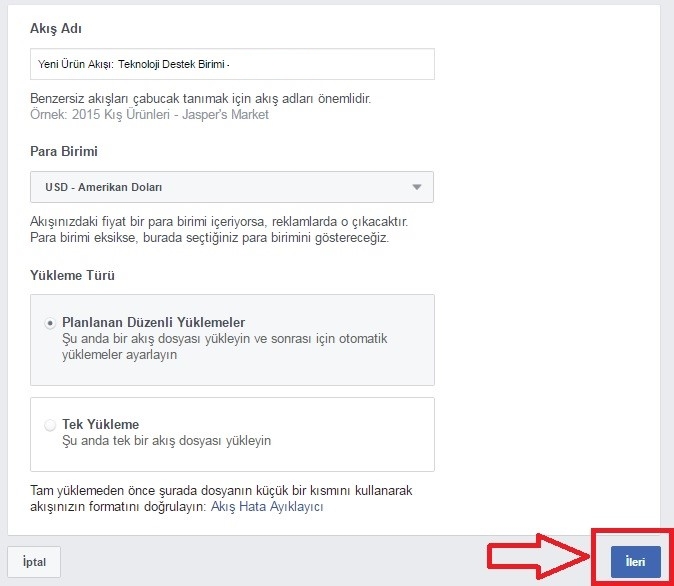Open the Akış Hata Ayıklayıcı link
The width and height of the screenshot is (674, 586).
[267, 506]
